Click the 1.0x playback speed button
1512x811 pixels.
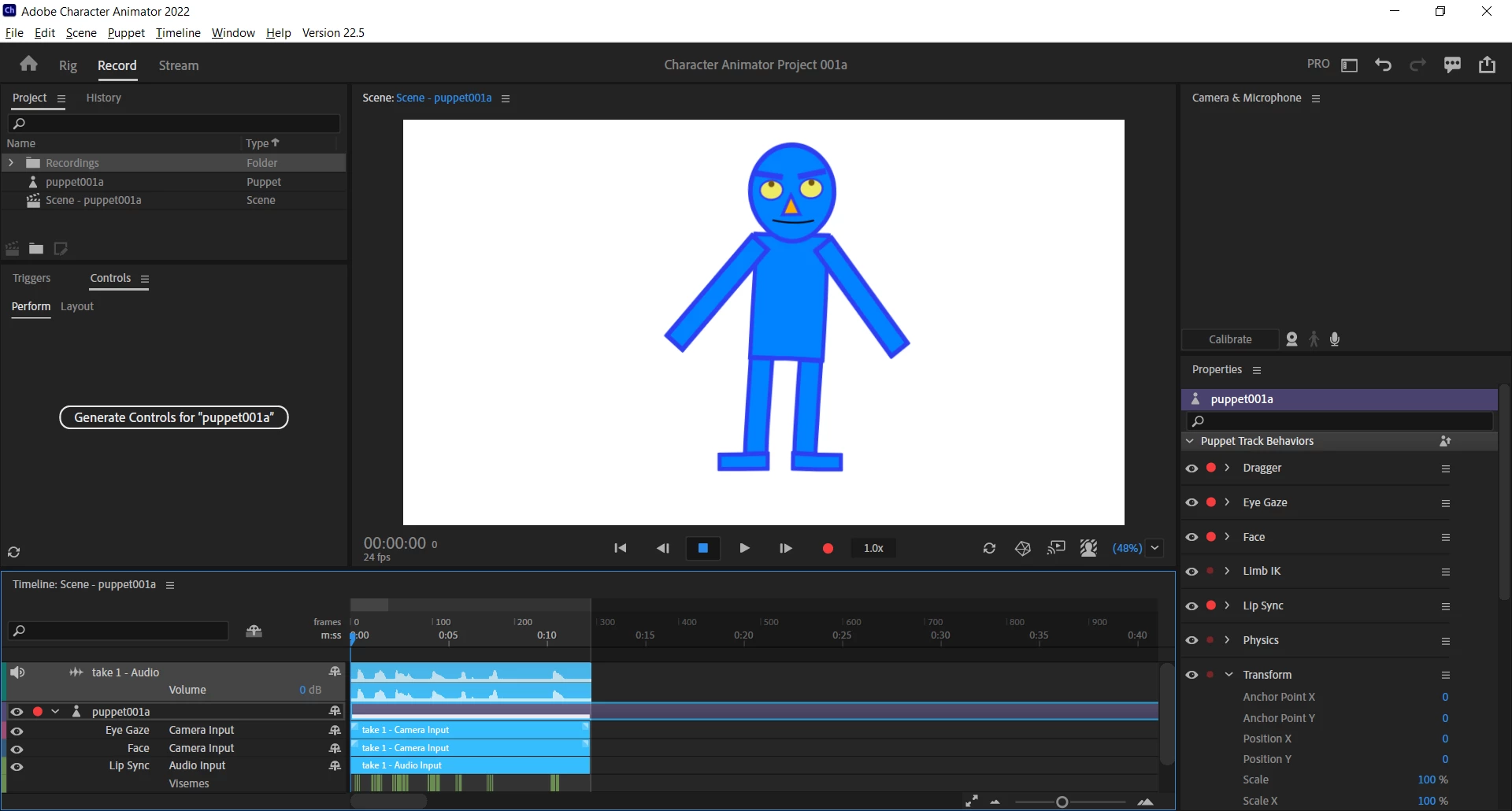[x=873, y=548]
